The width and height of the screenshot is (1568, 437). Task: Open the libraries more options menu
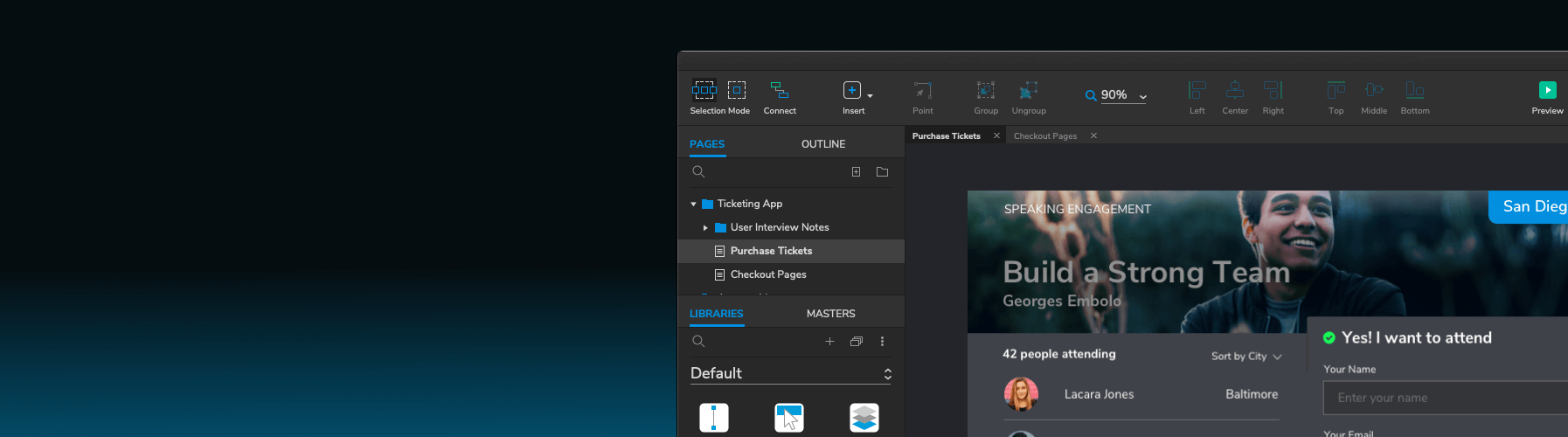[x=882, y=342]
